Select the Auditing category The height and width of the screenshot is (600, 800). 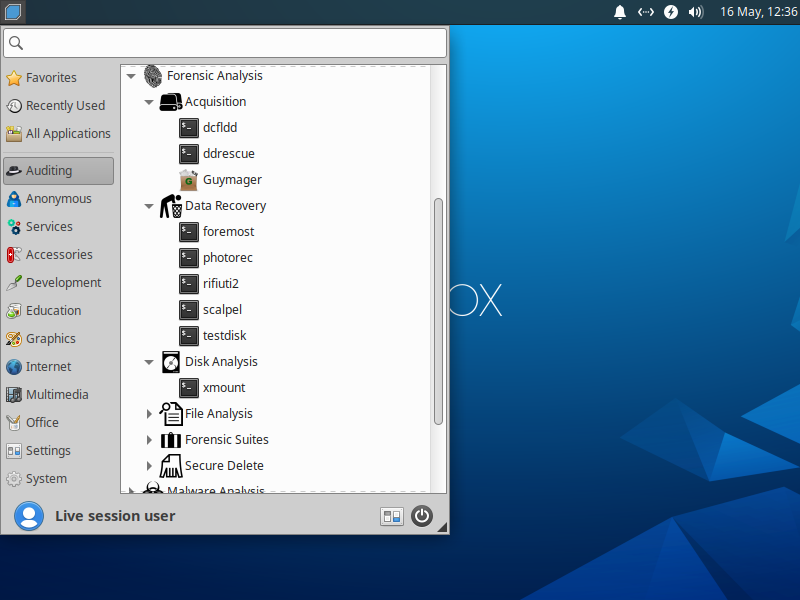click(x=58, y=171)
